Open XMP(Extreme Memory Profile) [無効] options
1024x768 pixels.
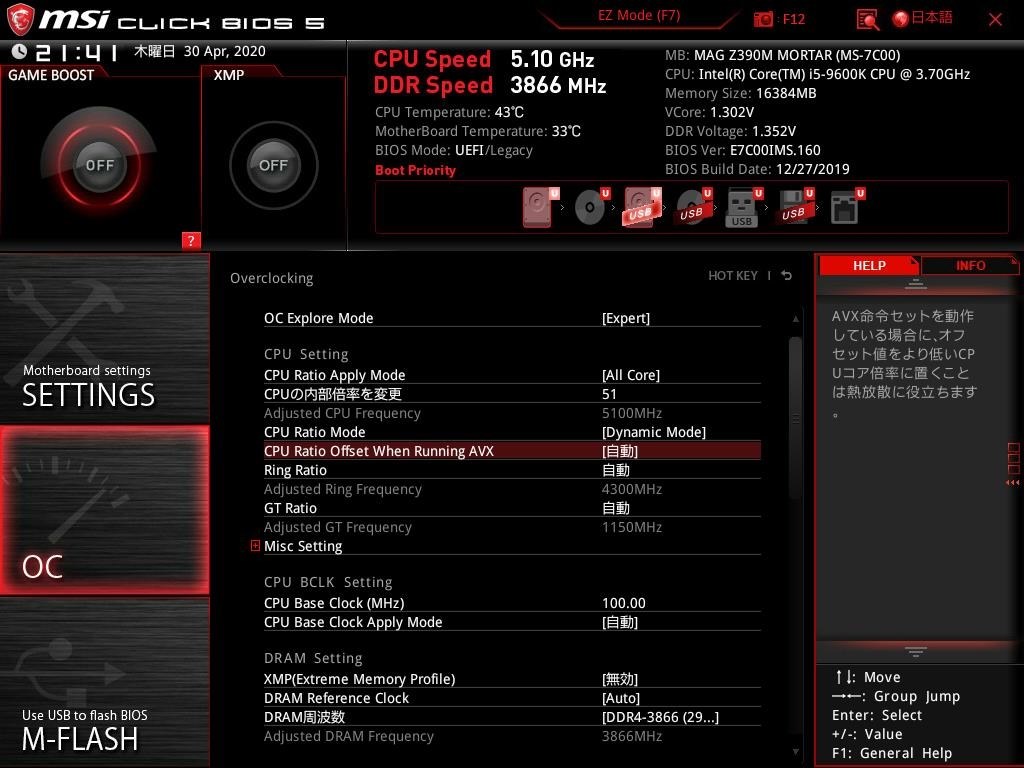[x=620, y=679]
